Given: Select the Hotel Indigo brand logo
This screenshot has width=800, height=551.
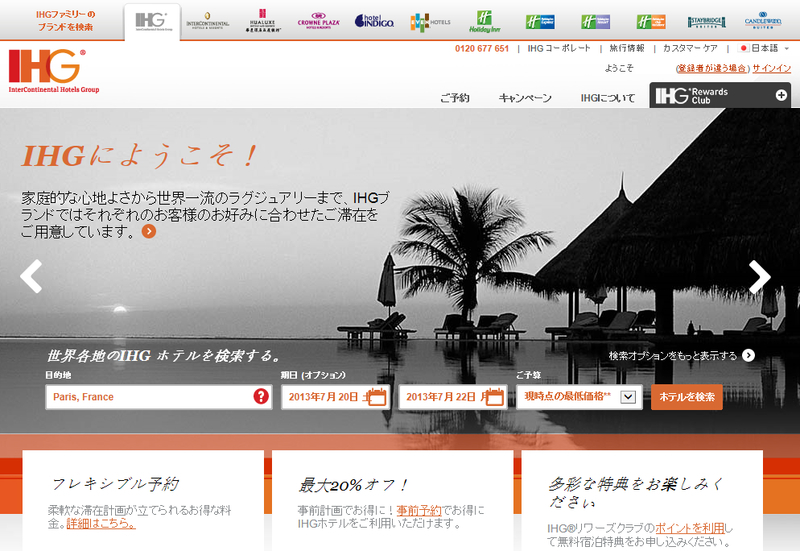Looking at the screenshot, I should [x=374, y=21].
